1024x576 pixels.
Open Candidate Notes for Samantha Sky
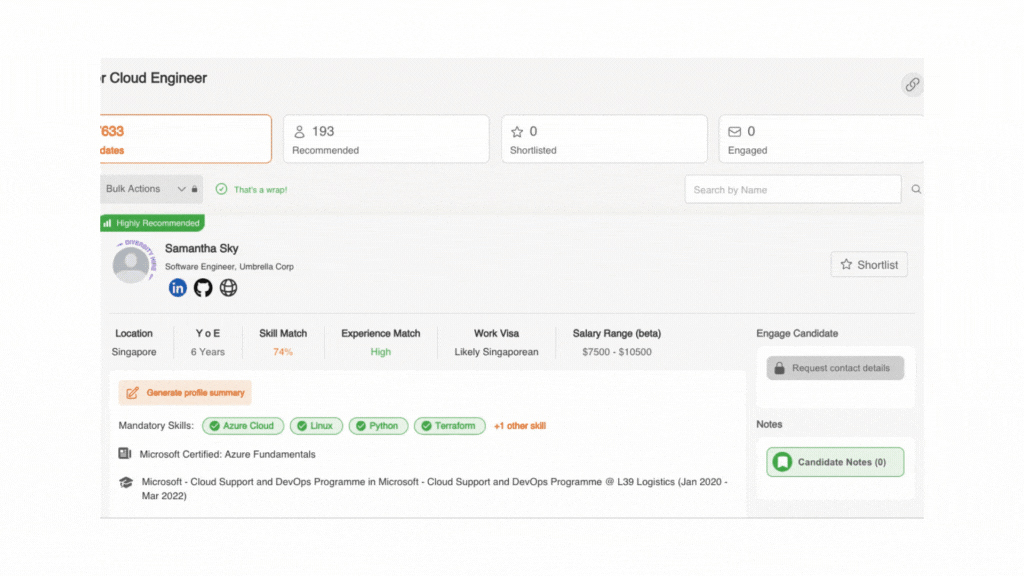pyautogui.click(x=835, y=461)
